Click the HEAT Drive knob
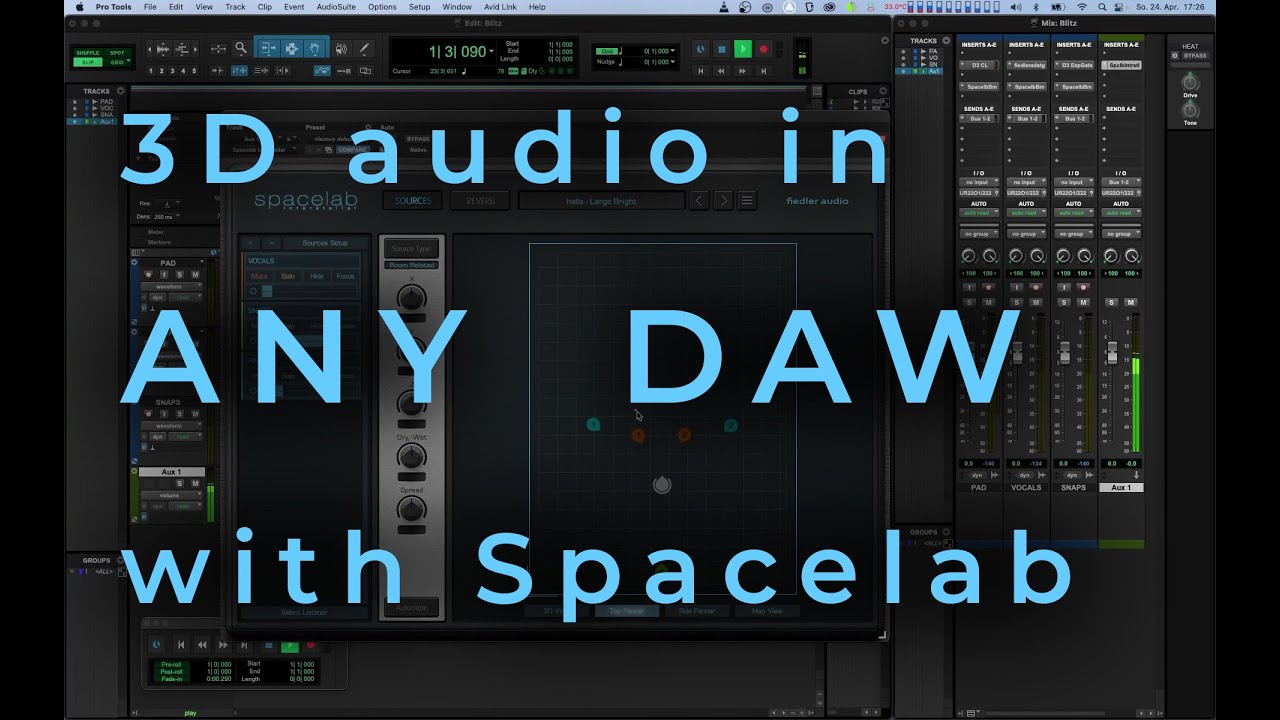Screen dimensions: 1280x720 [x=1190, y=81]
